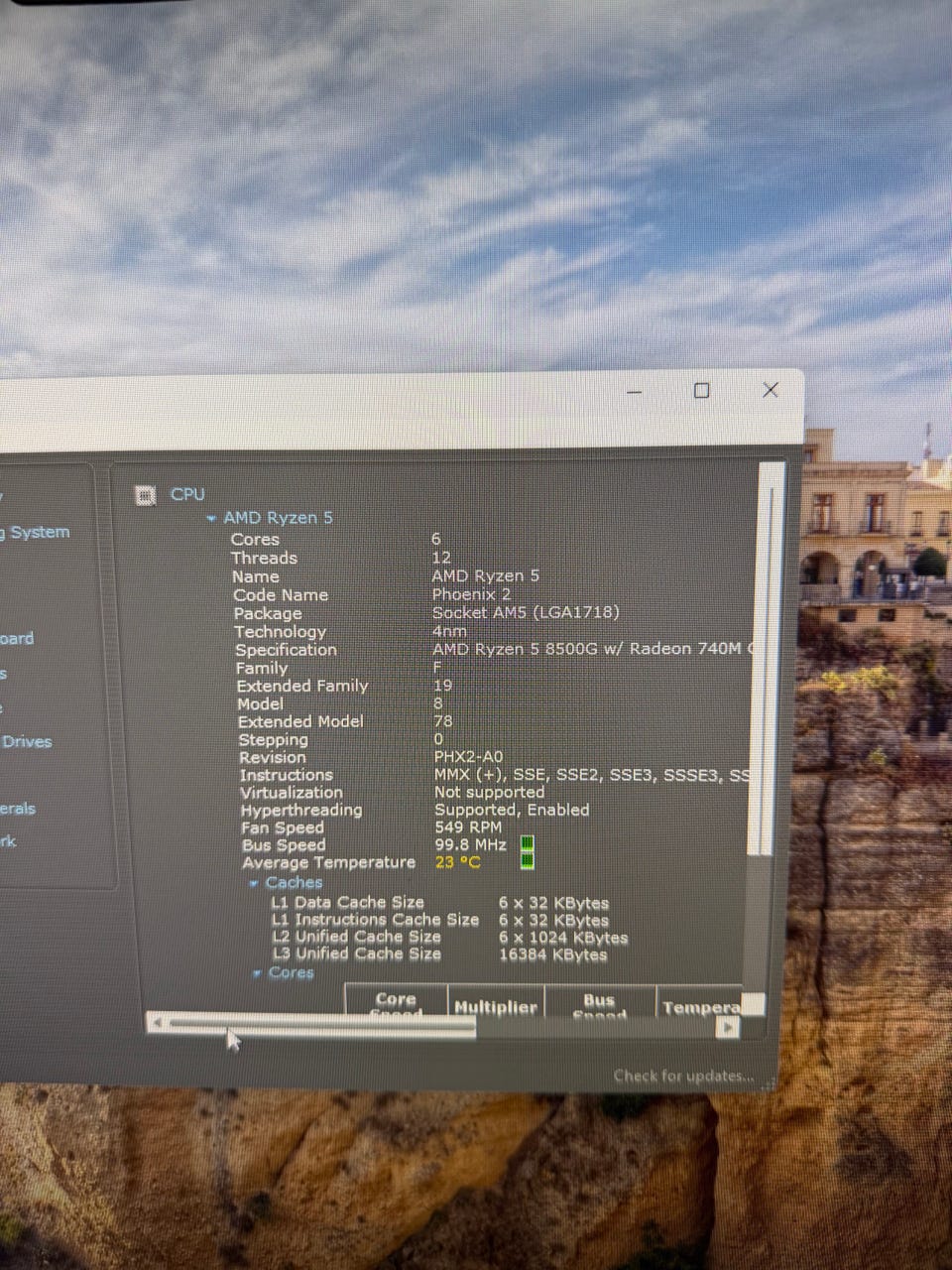Close the window with X button
This screenshot has height=1270, width=952.
[771, 390]
